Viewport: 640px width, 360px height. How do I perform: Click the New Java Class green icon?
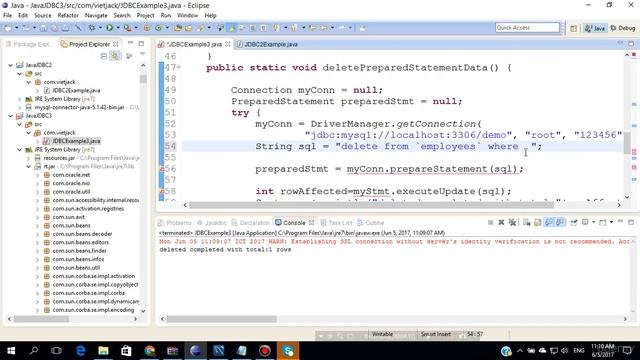[x=158, y=28]
